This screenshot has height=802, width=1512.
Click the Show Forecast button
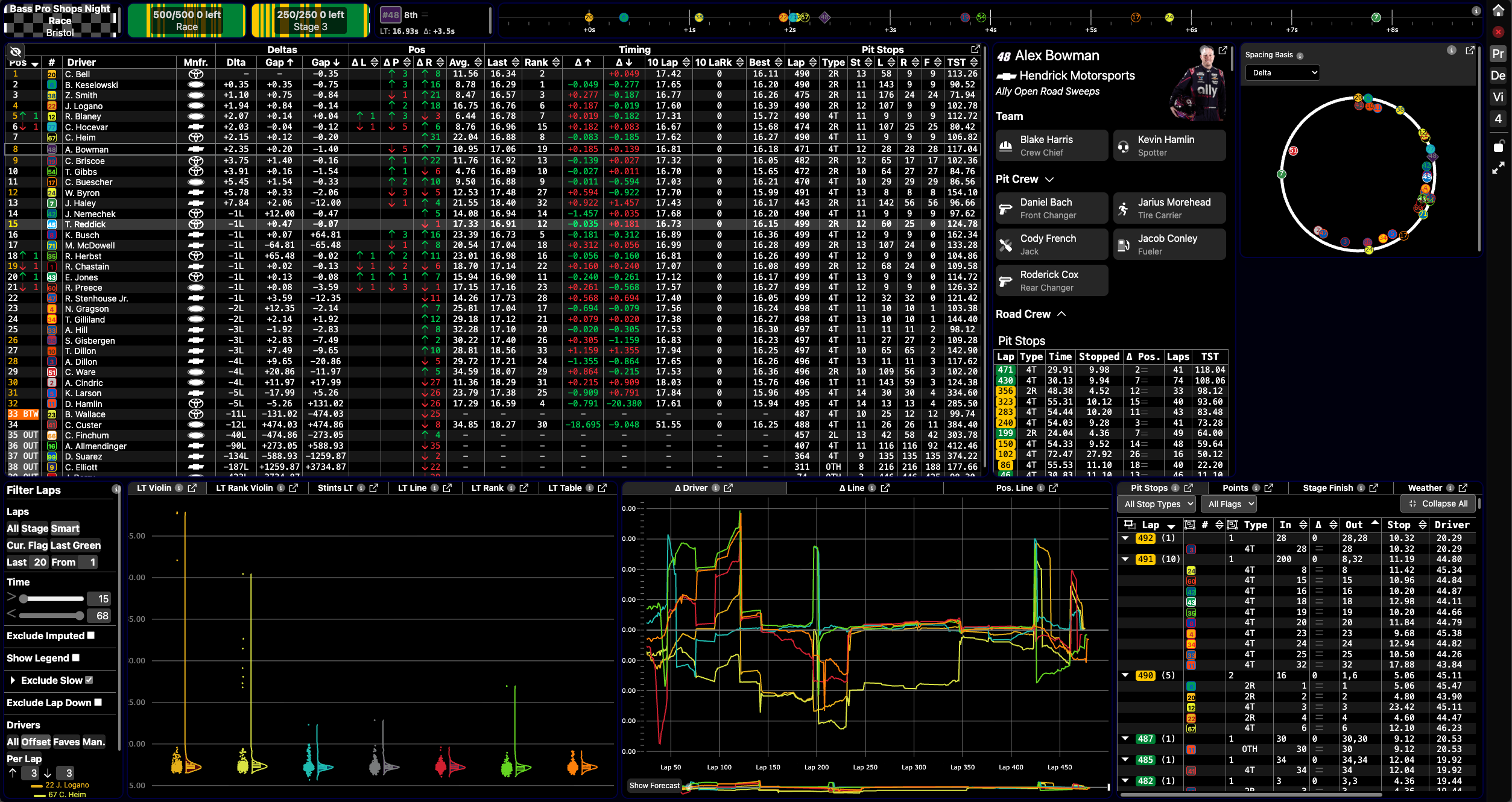click(654, 786)
